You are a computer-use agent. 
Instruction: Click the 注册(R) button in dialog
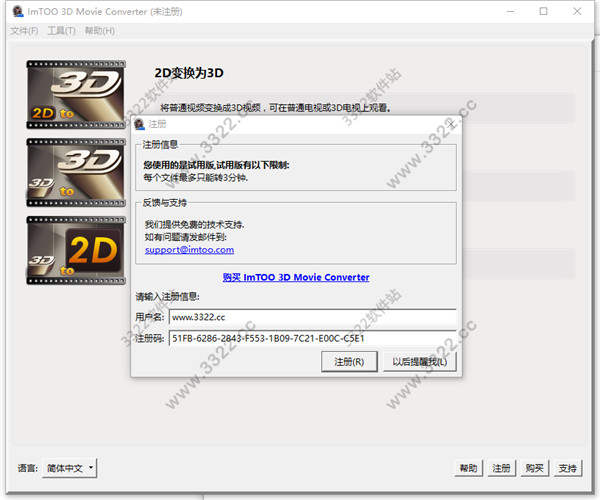[x=349, y=362]
